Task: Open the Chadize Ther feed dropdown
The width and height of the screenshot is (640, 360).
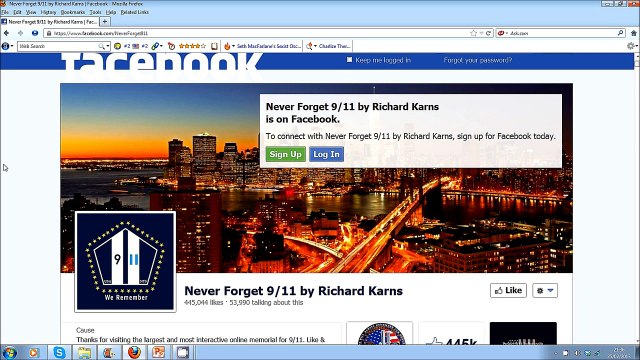Action: pyautogui.click(x=315, y=46)
